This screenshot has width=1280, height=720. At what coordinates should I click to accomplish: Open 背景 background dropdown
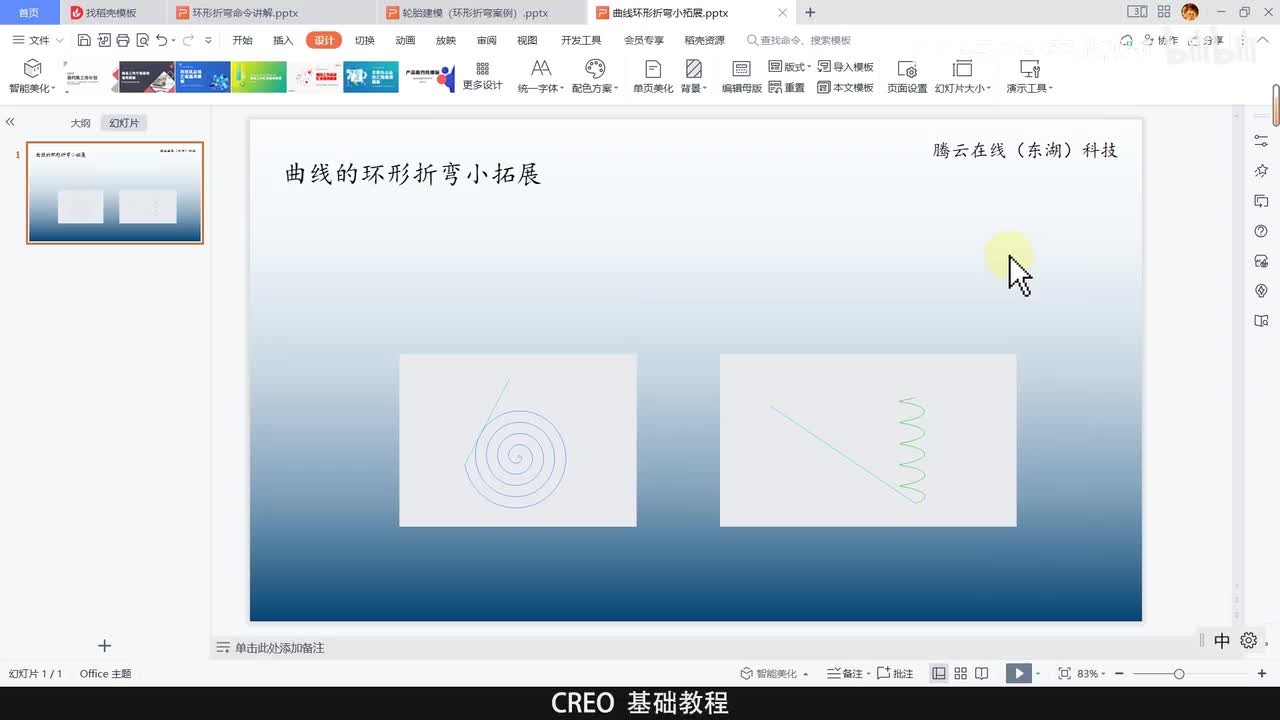coord(694,76)
